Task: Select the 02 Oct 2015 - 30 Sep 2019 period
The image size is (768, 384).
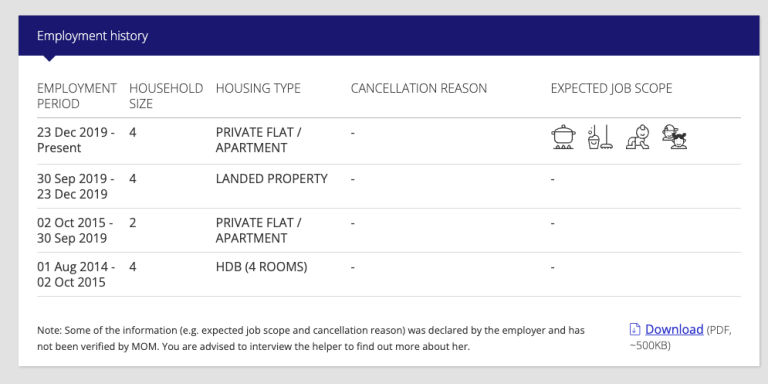Action: coord(75,231)
